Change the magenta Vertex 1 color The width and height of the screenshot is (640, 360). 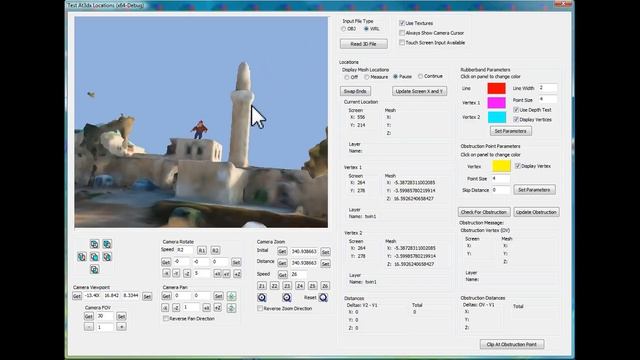[496, 102]
